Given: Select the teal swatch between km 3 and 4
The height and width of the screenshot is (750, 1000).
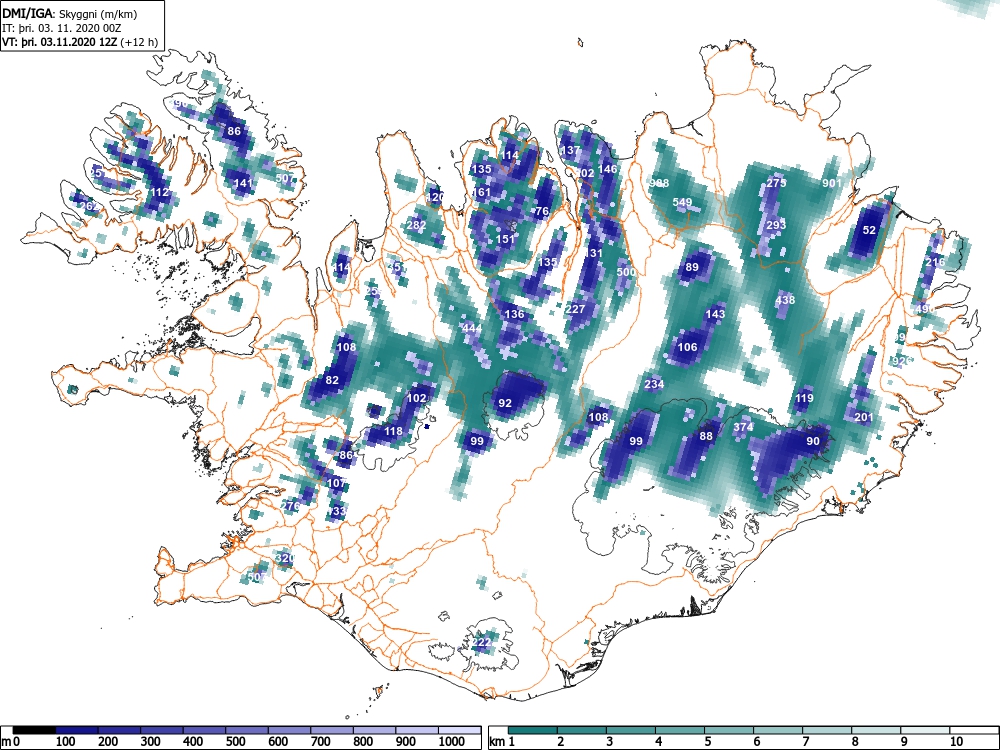Looking at the screenshot, I should (x=631, y=730).
